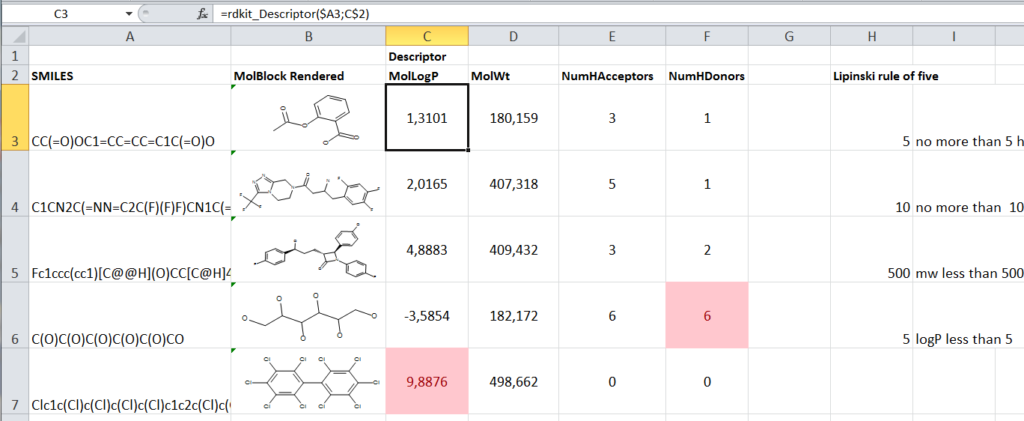Click the SMILES header cell

point(129,75)
